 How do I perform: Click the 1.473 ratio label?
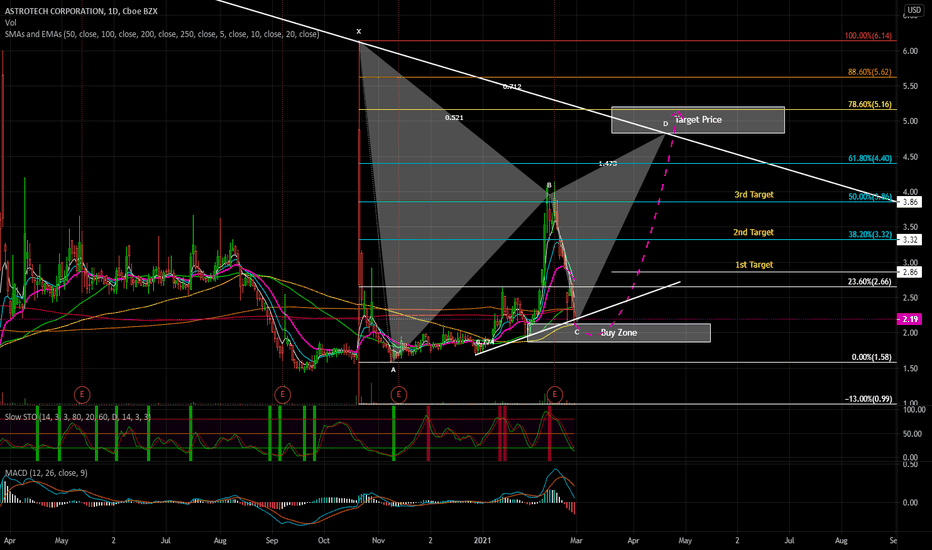coord(607,164)
